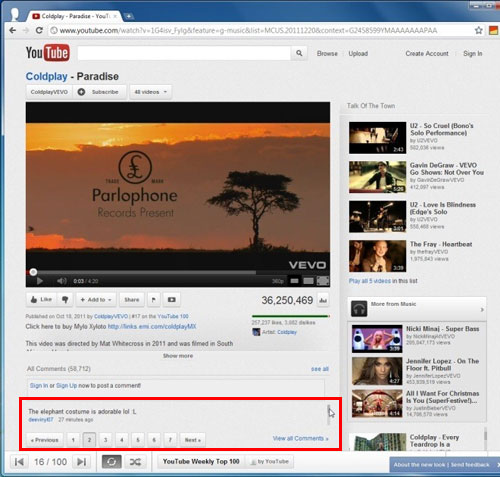Open a new browser tab
Image resolution: width=500 pixels, height=477 pixels.
(128, 16)
